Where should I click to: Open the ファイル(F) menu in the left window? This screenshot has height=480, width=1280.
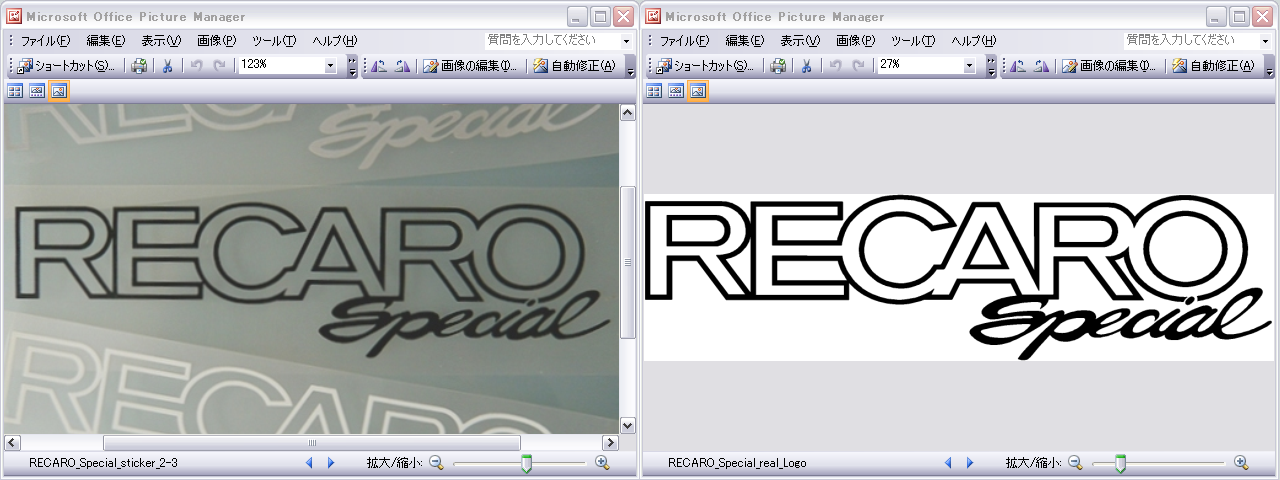click(45, 41)
